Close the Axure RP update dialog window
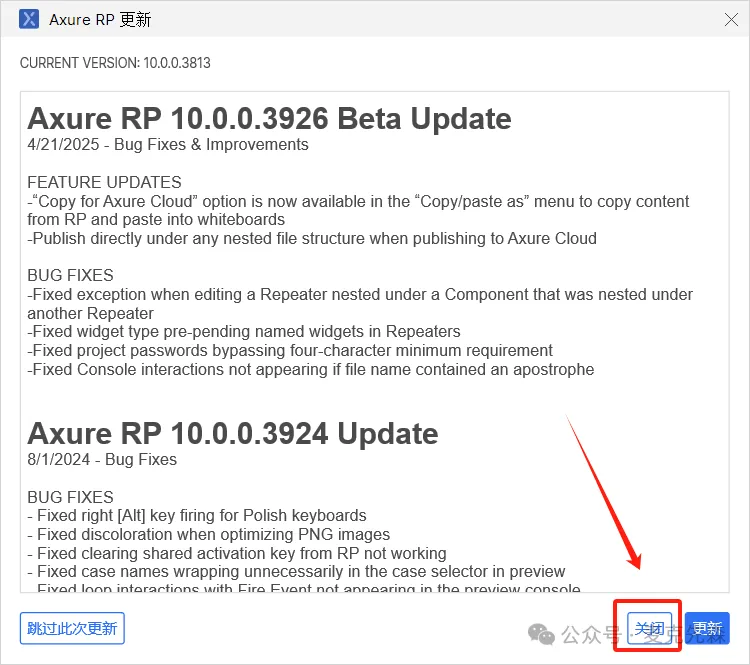This screenshot has height=665, width=750. [730, 19]
